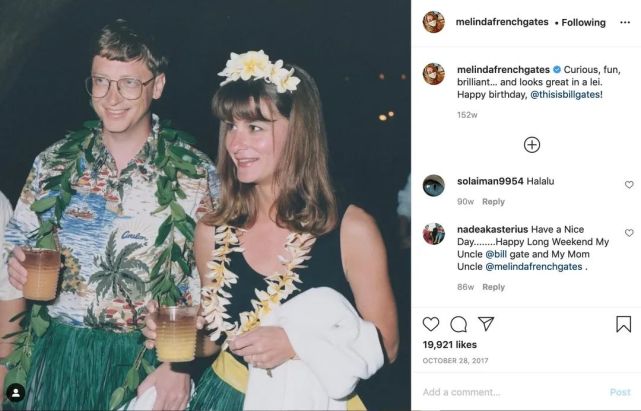Open melindafrenchgates profile picture in header
Image resolution: width=641 pixels, height=411 pixels.
coord(433,22)
